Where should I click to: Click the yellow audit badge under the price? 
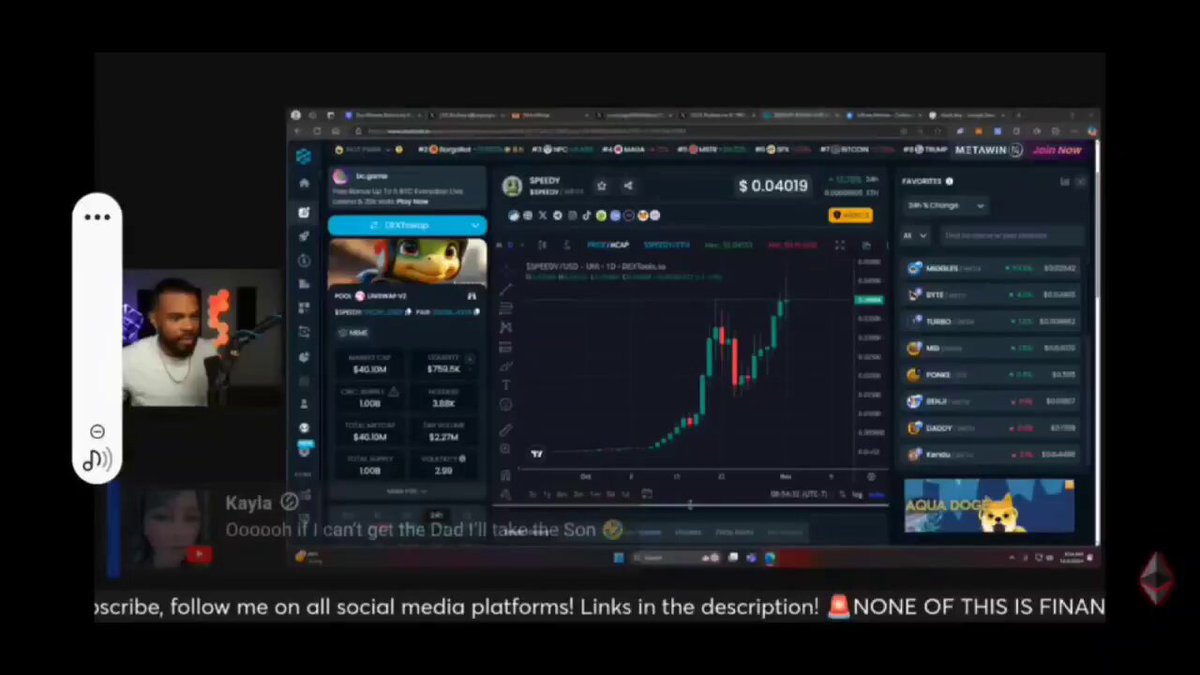tap(850, 215)
